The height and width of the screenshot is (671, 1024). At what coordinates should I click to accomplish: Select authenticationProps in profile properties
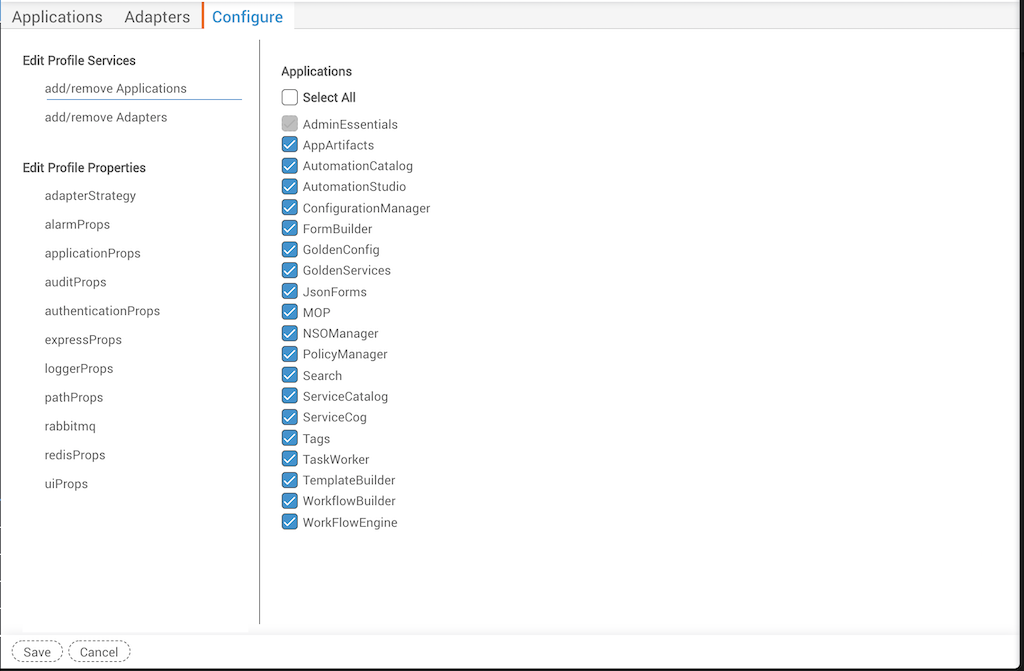coord(102,311)
